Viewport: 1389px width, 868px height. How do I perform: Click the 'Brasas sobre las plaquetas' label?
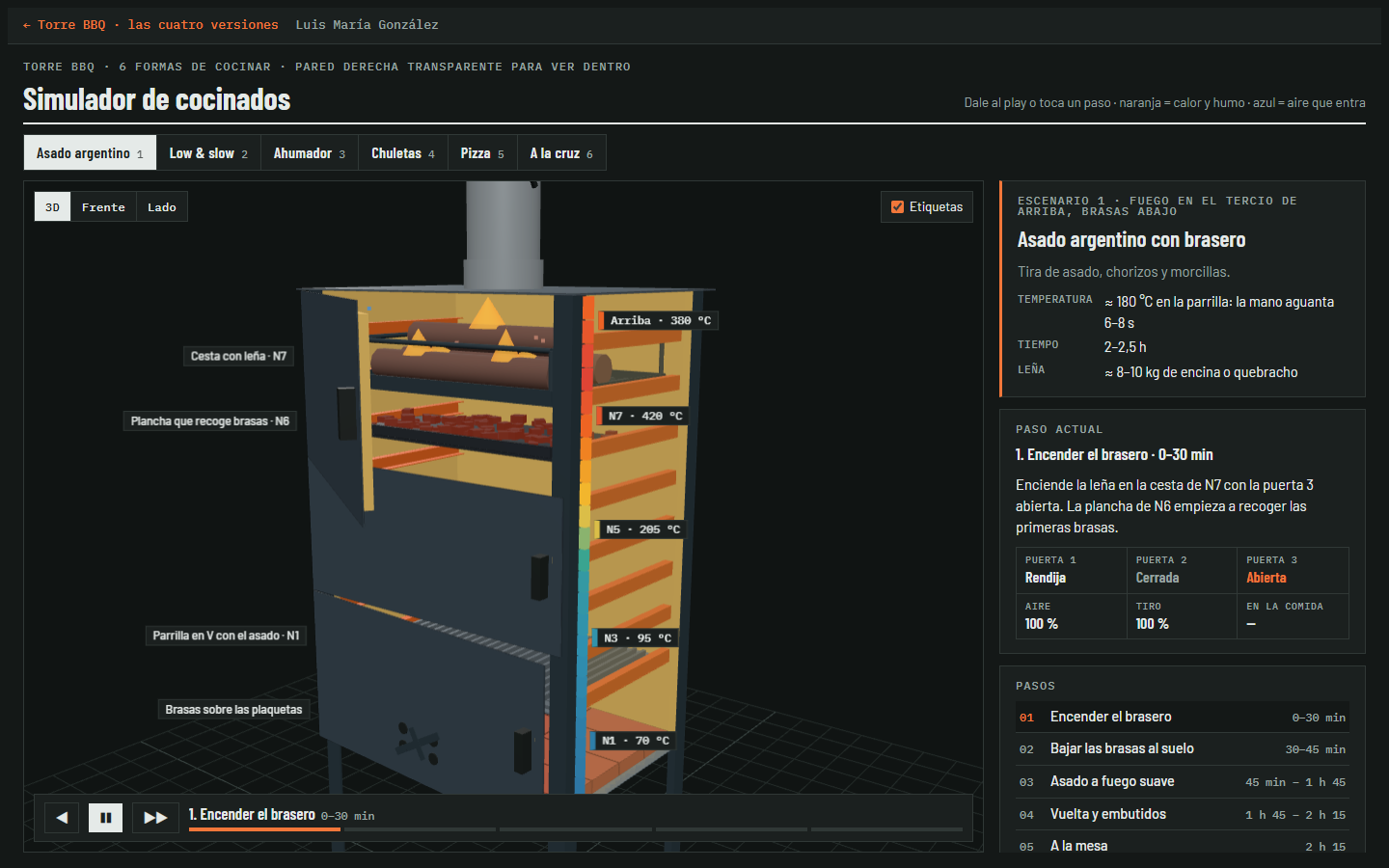(x=233, y=710)
